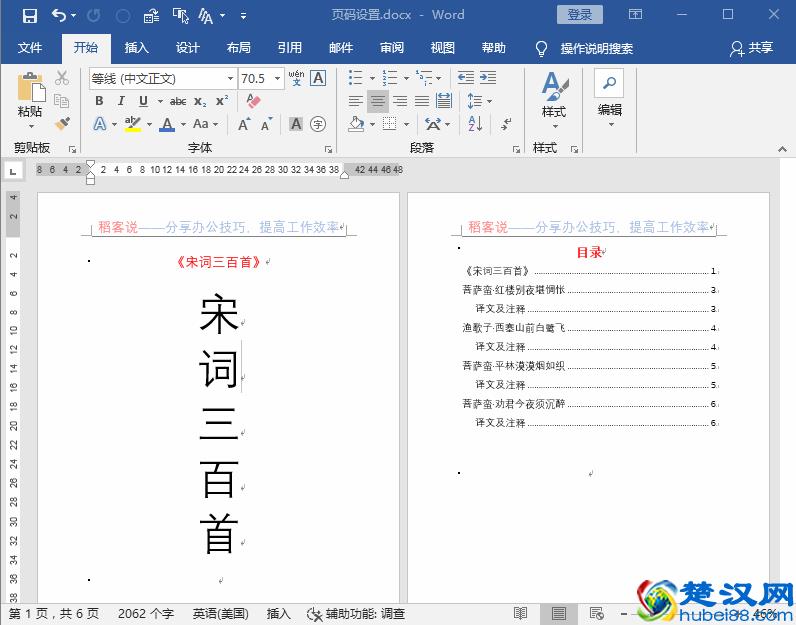Toggle italic formatting
The height and width of the screenshot is (625, 796).
click(121, 101)
